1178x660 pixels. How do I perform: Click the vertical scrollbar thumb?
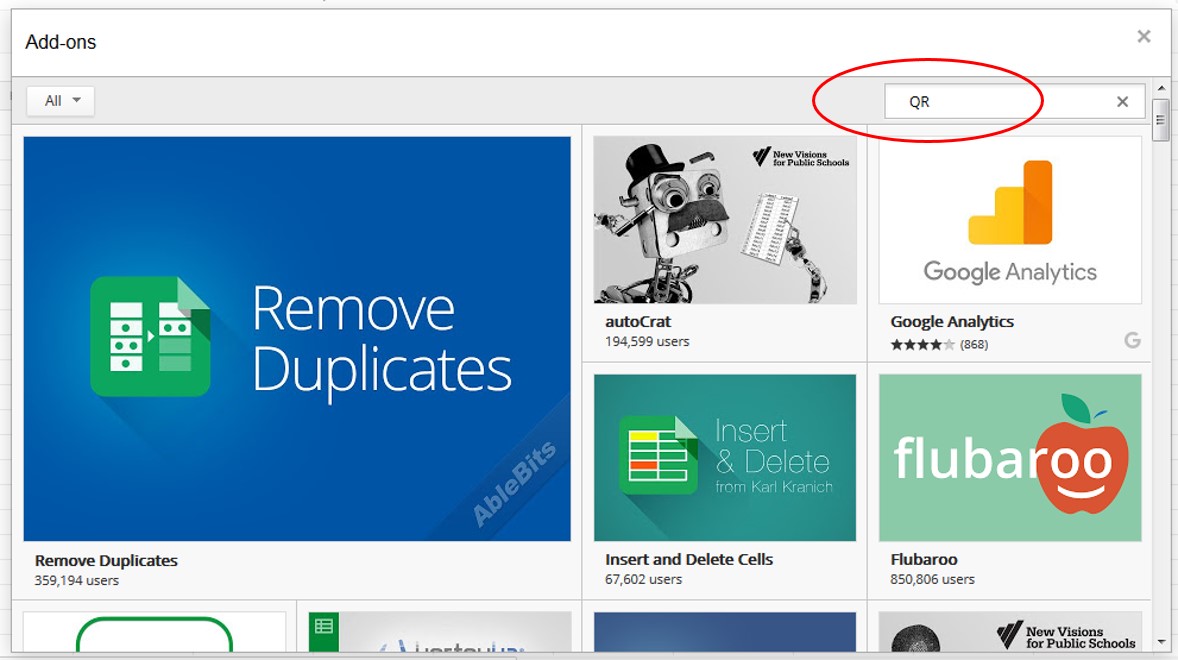coord(1161,119)
